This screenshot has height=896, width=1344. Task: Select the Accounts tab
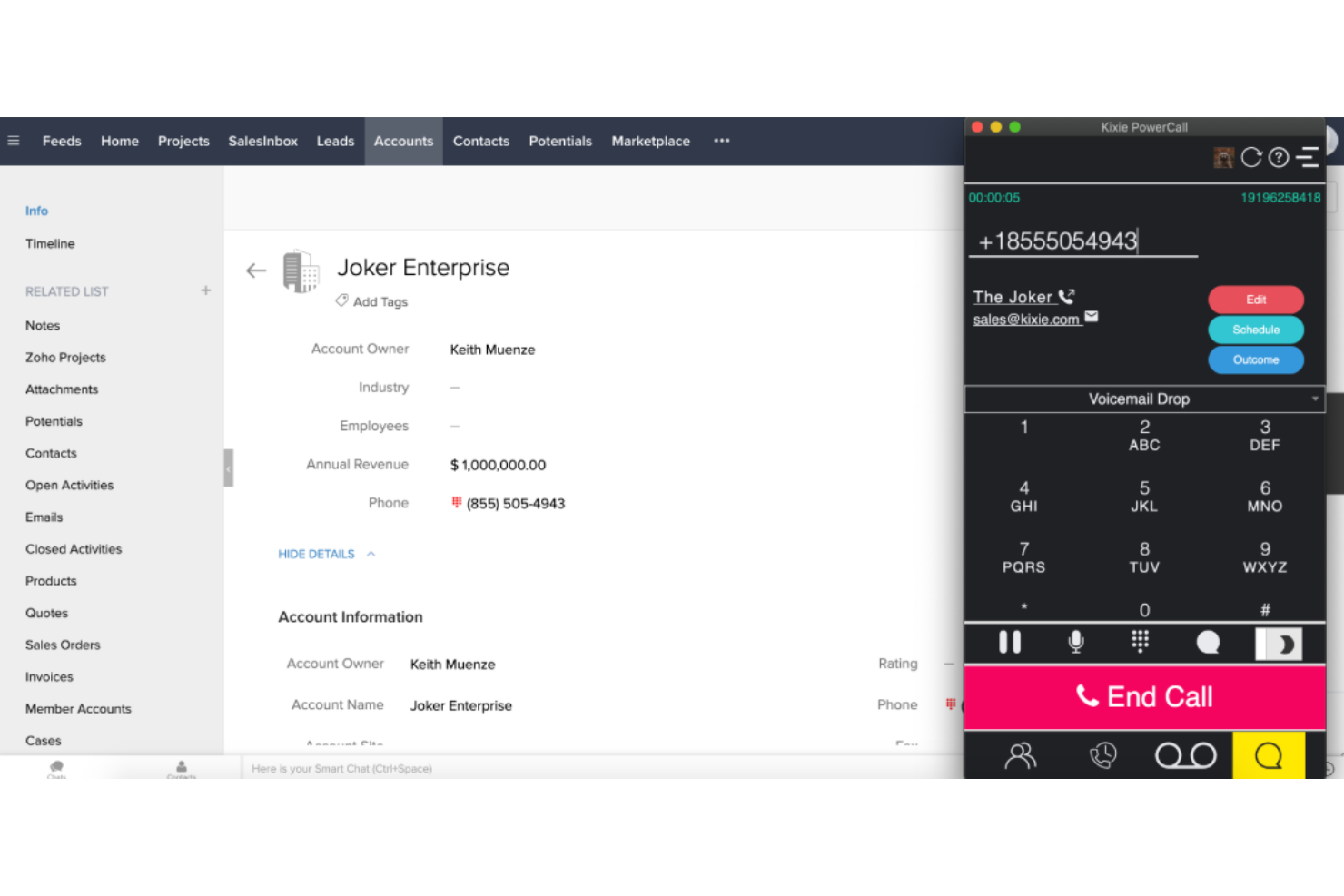pyautogui.click(x=404, y=141)
